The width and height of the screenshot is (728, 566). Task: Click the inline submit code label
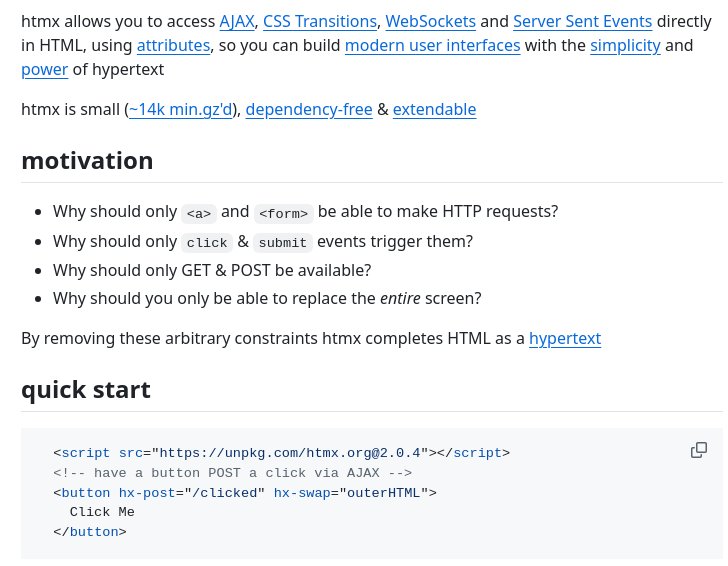tap(281, 243)
